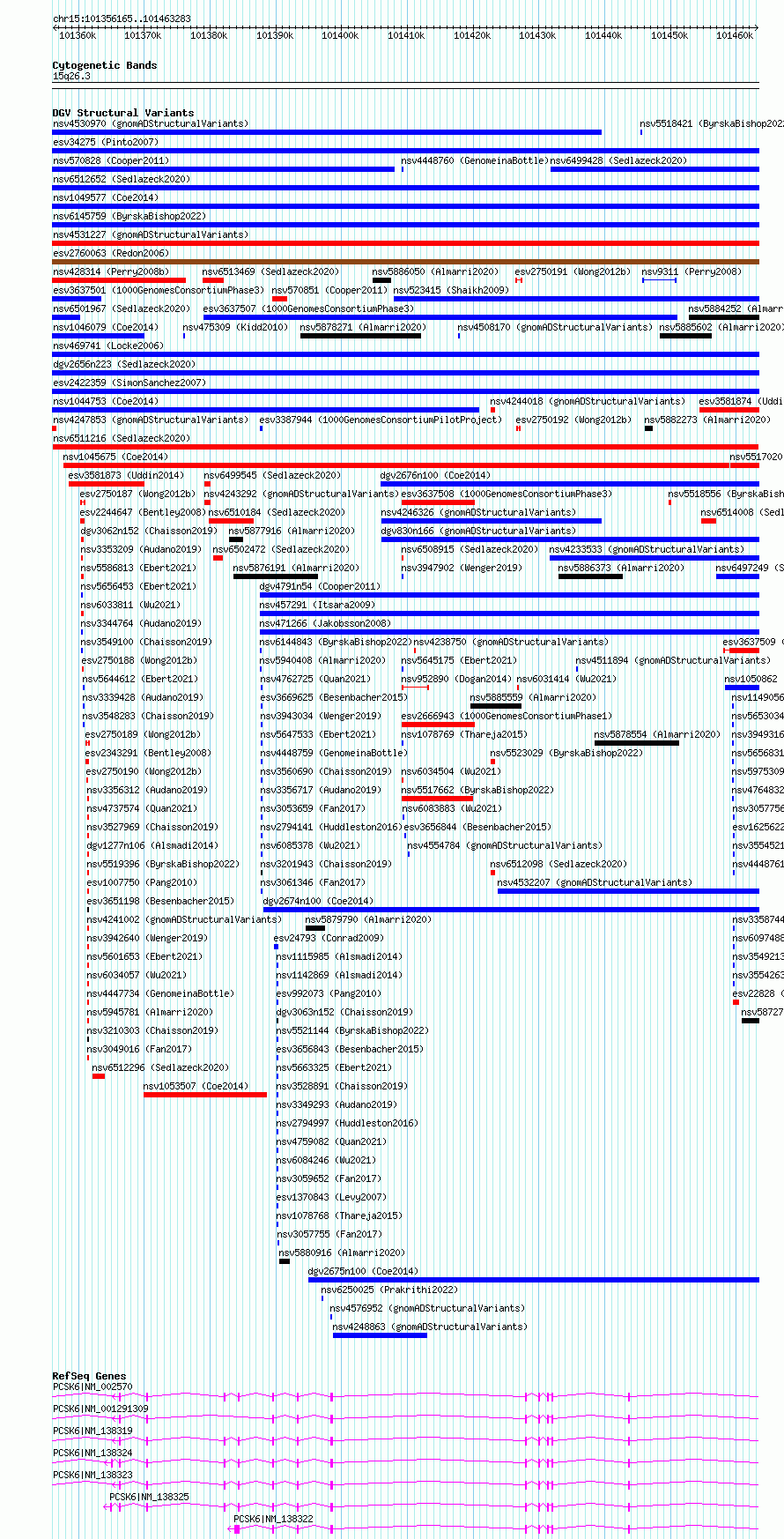Click the chr15:101356165..101463283 coordinates
Image resolution: width=784 pixels, height=1539 pixels.
[122, 19]
